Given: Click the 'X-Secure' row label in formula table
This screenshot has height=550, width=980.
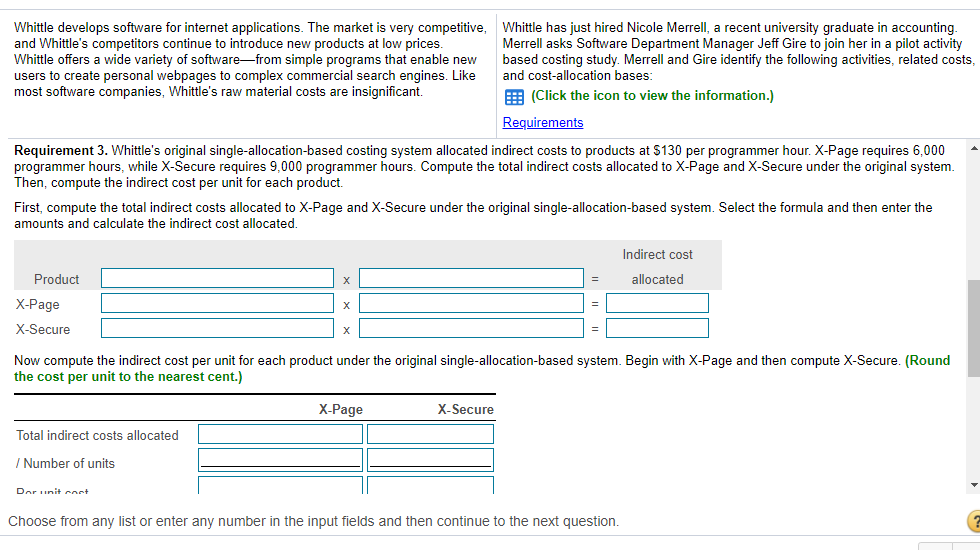Looking at the screenshot, I should click(43, 329).
